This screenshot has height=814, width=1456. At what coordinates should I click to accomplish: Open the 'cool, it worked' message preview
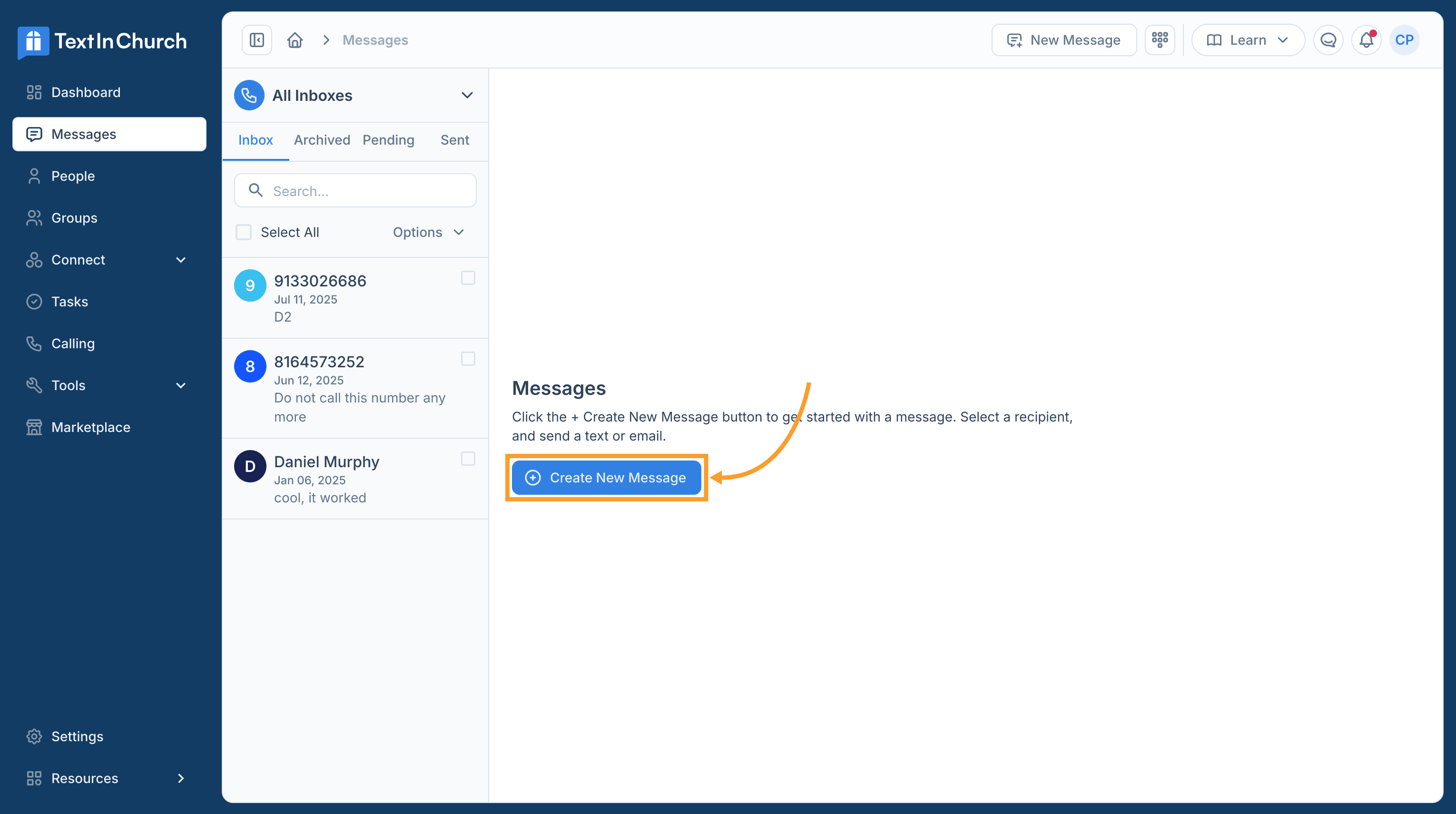pos(320,498)
